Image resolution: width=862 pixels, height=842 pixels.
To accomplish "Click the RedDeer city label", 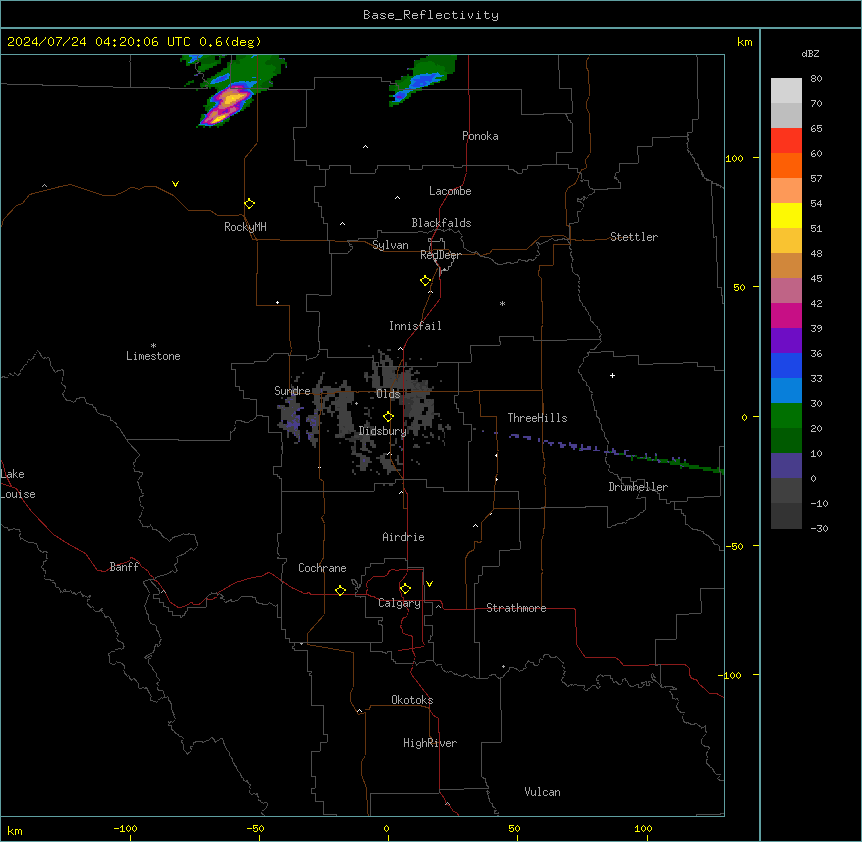I will pyautogui.click(x=440, y=255).
